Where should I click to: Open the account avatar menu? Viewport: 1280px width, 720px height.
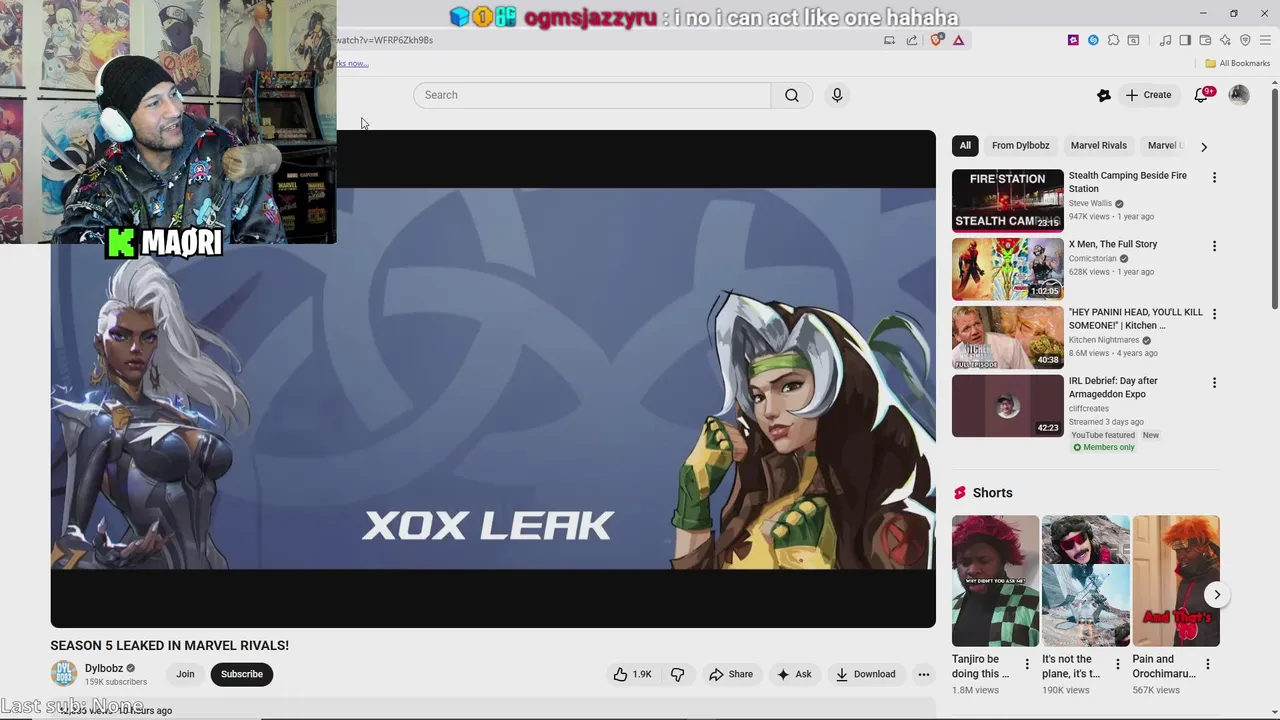pos(1239,95)
